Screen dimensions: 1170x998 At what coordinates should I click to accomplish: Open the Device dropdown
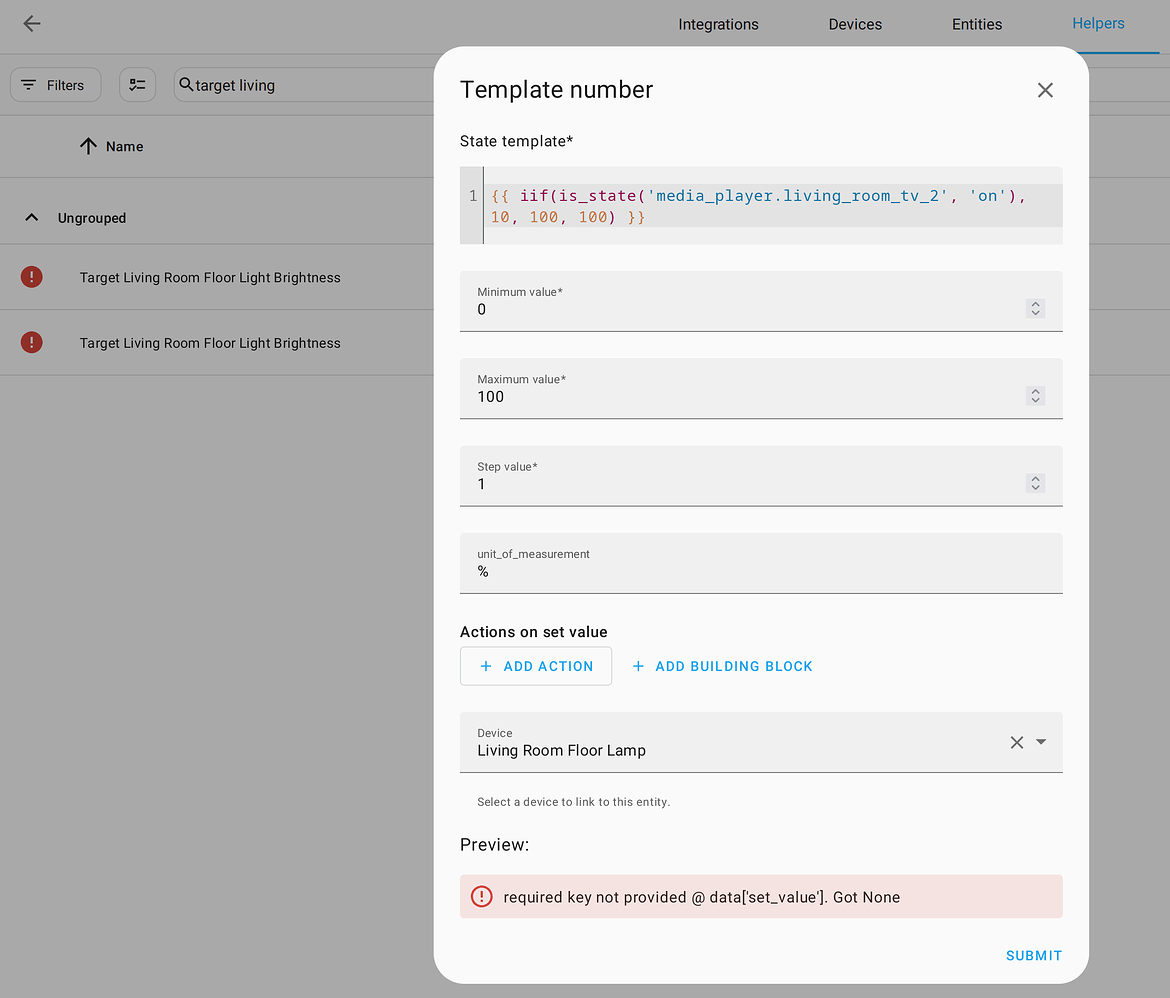tap(1041, 742)
